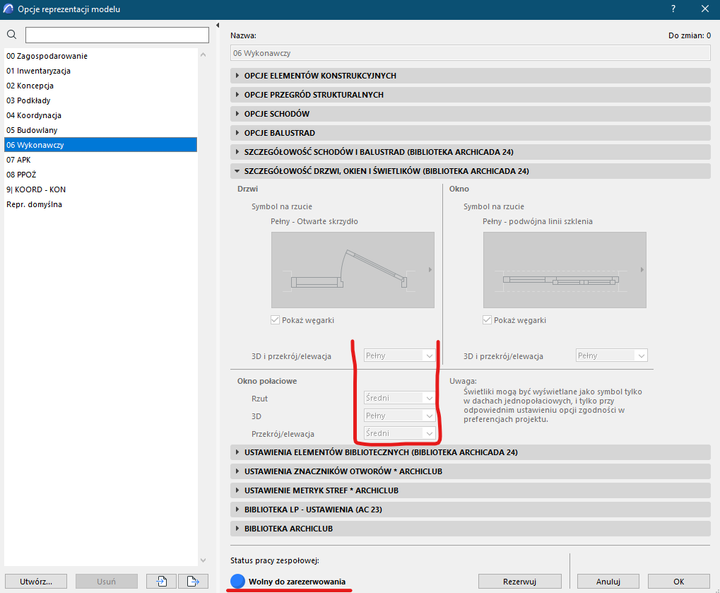The image size is (720, 593).
Task: Click list scrollbar down arrow
Action: 203,560
